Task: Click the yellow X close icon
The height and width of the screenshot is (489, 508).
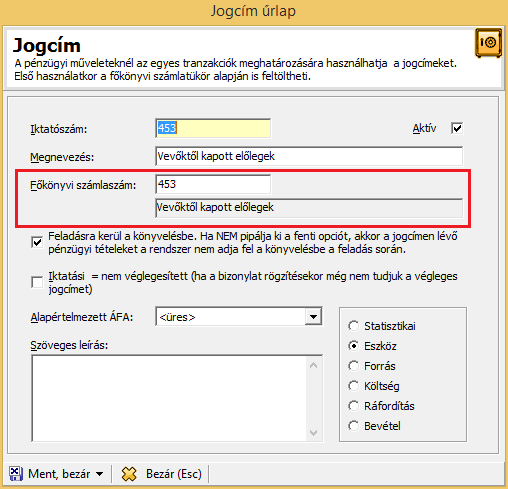Action: [129, 474]
